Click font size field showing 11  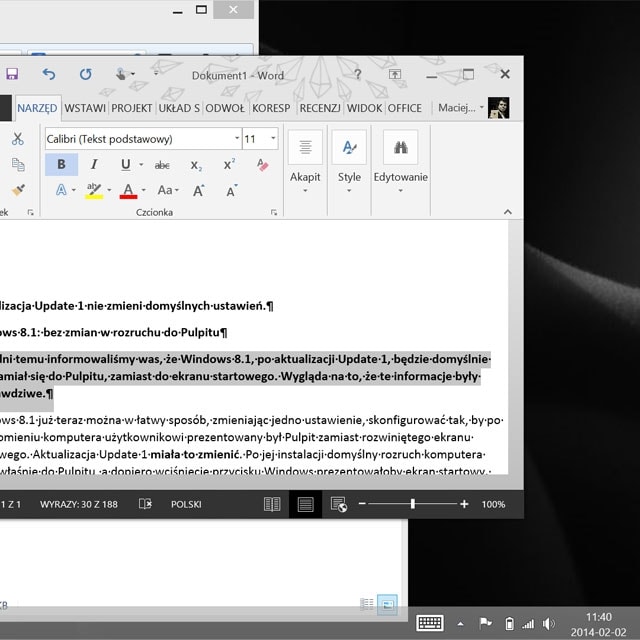click(x=256, y=139)
